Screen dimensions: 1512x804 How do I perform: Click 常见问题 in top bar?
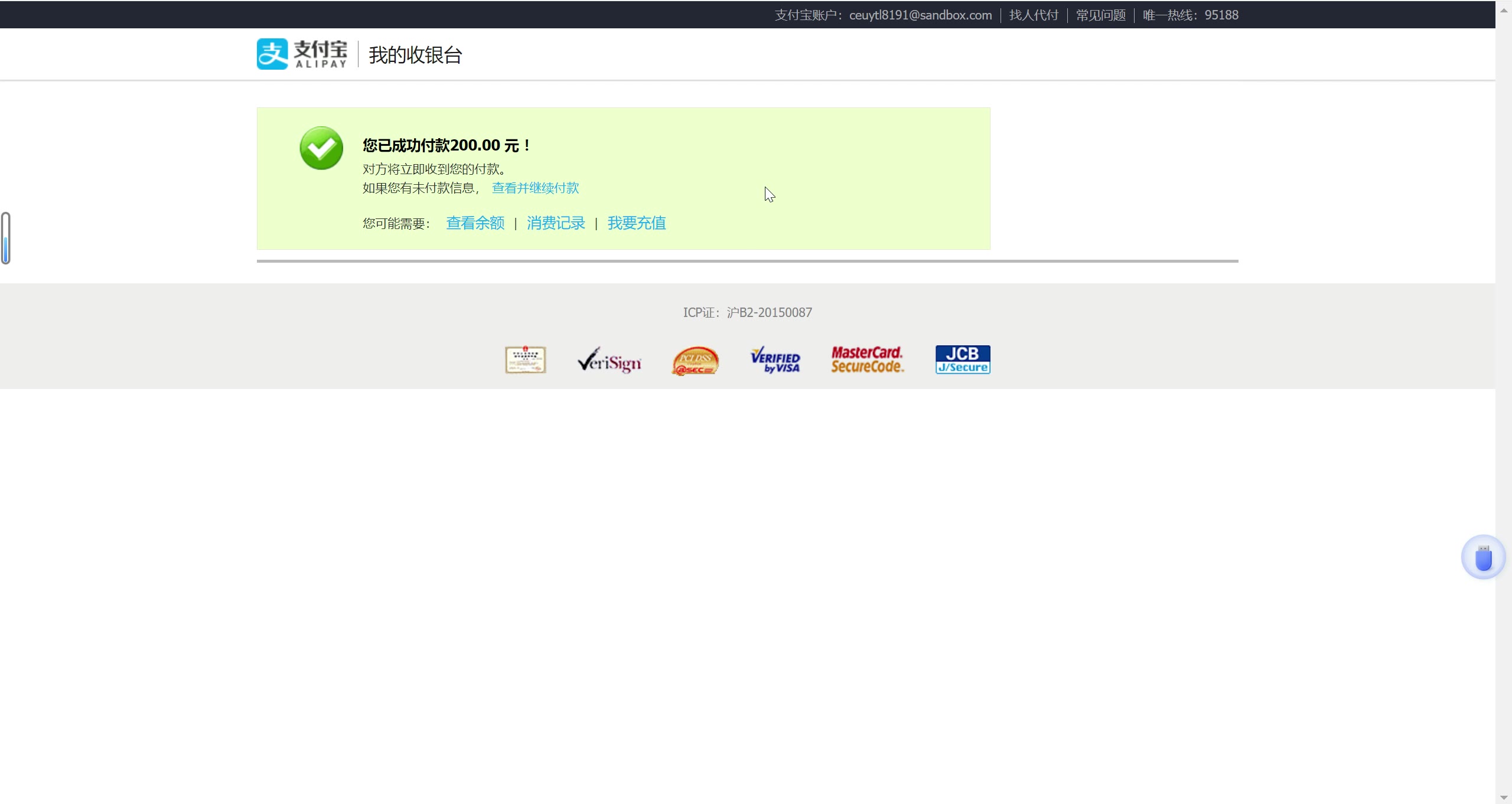[1101, 15]
